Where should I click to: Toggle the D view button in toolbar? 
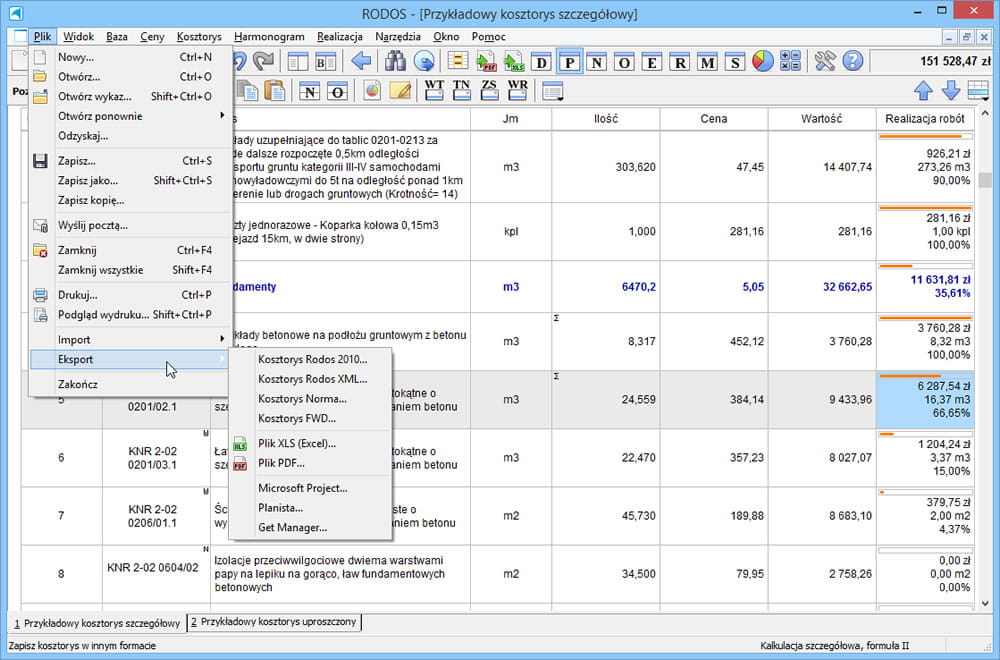point(542,62)
